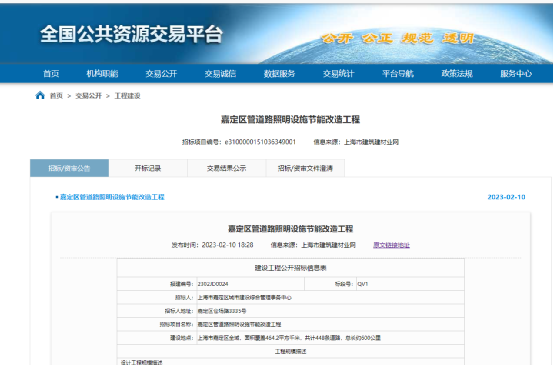Click 首页 breadcrumb link
The image size is (553, 365).
pos(56,96)
